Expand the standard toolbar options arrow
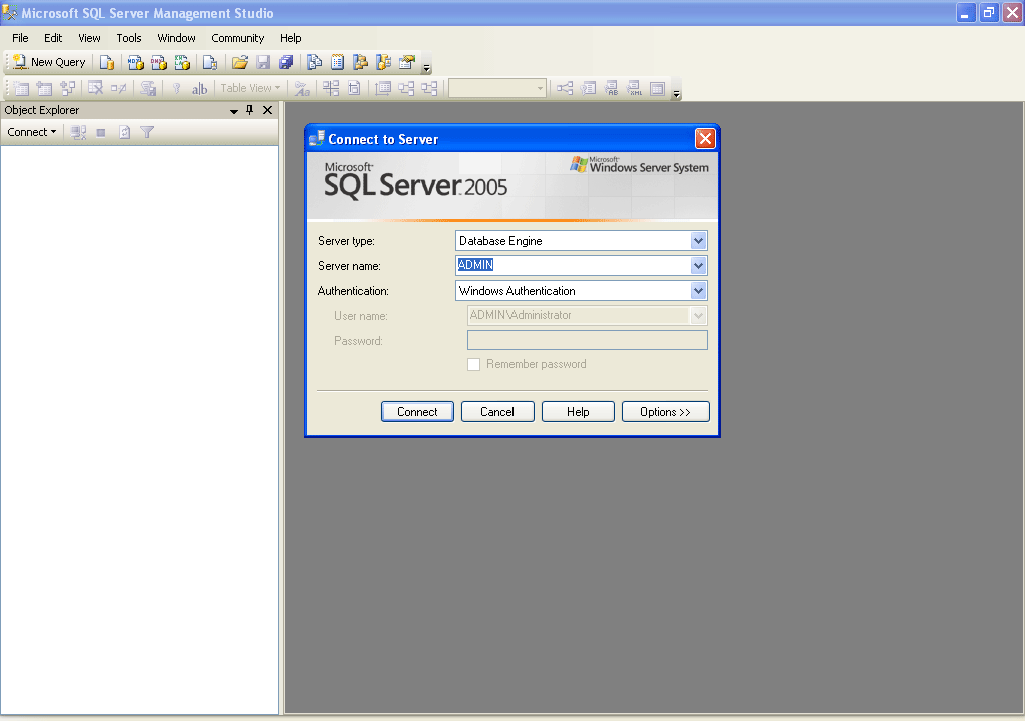Screen dimensions: 1025x721 pos(426,67)
